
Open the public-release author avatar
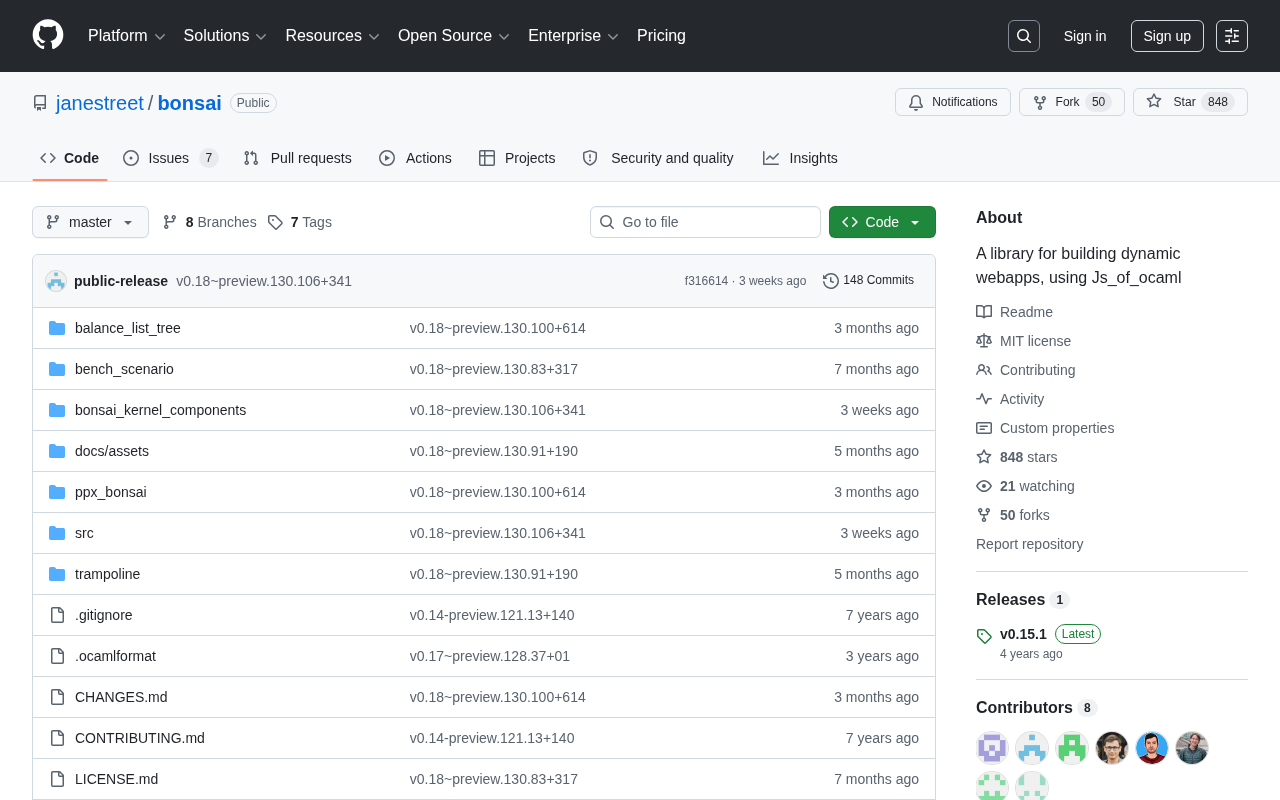click(56, 281)
